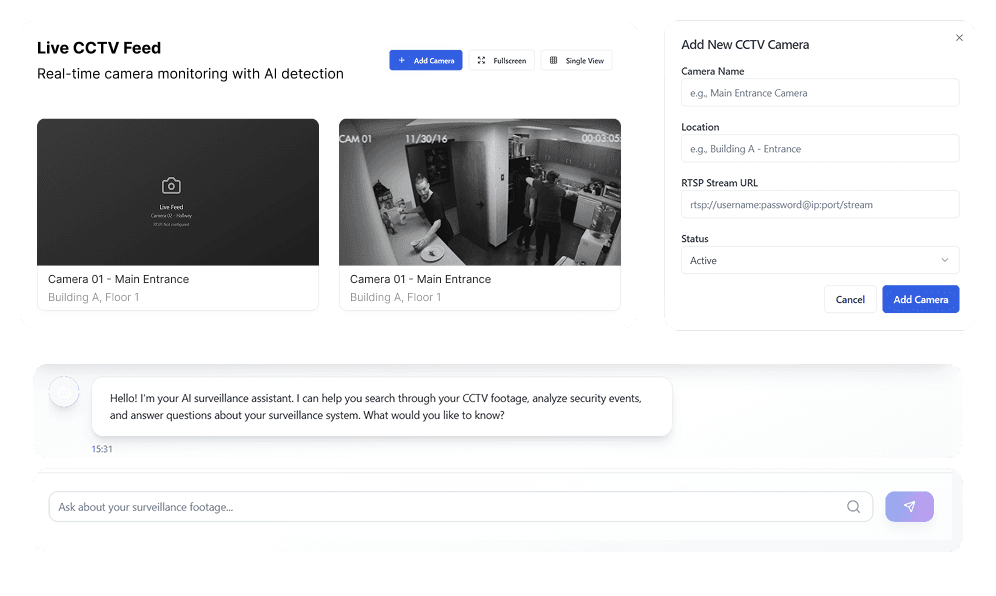Enable Fullscreen viewing mode
The image size is (996, 596).
click(x=501, y=60)
